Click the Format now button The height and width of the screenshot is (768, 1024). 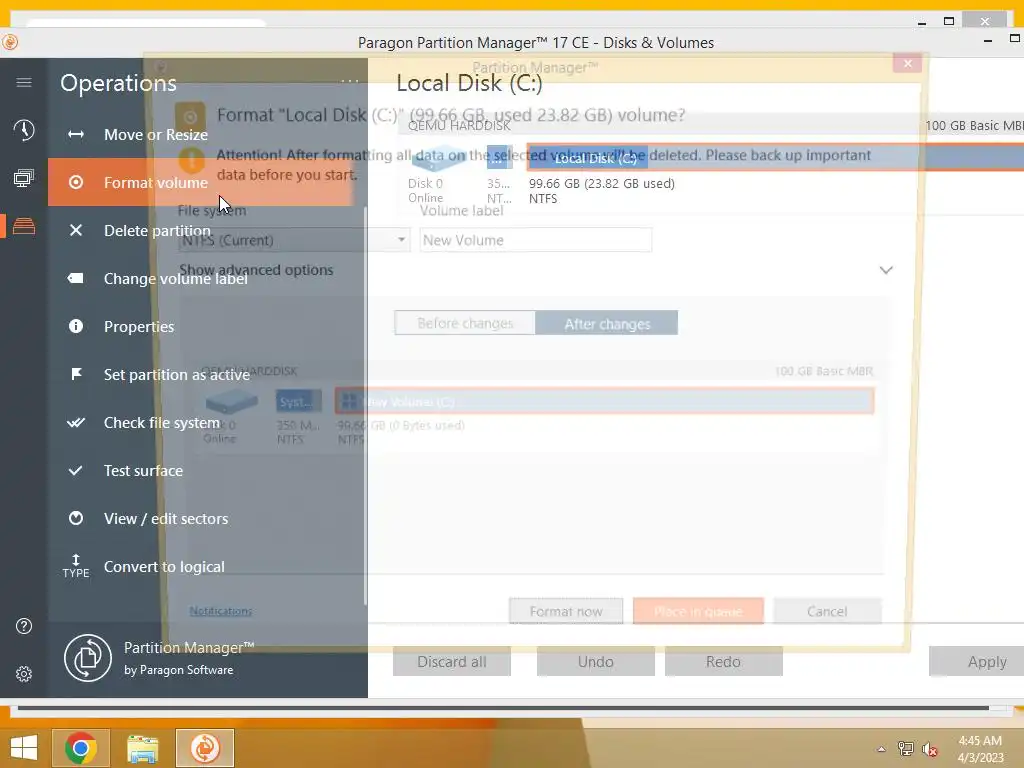566,611
